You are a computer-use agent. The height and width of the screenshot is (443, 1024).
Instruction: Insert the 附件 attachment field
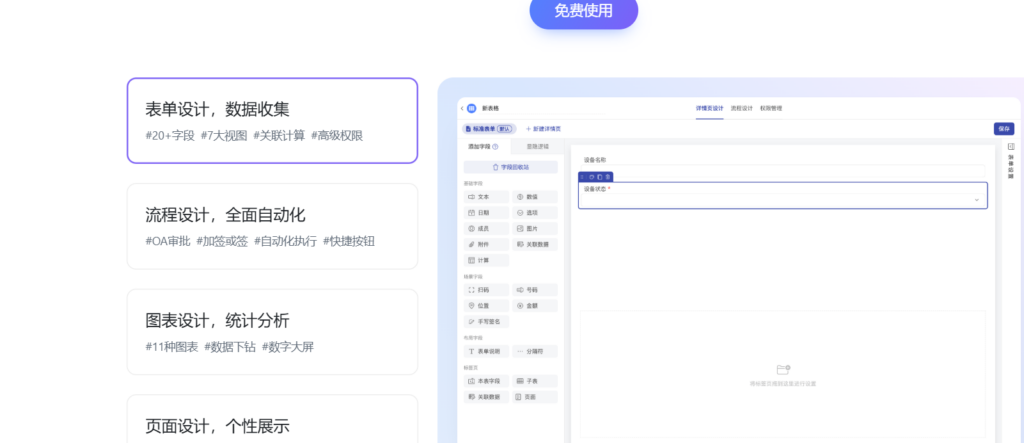[x=486, y=244]
